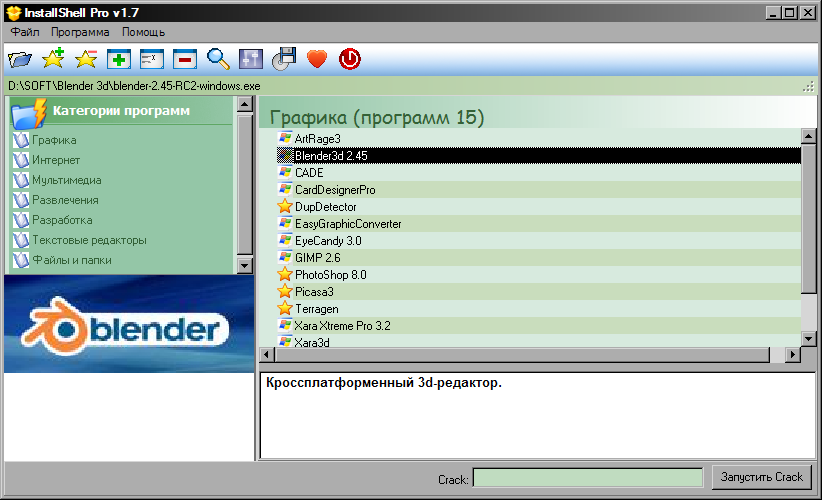Image resolution: width=822 pixels, height=500 pixels.
Task: Select EasyGraphicConverter in the program list
Action: [538, 224]
